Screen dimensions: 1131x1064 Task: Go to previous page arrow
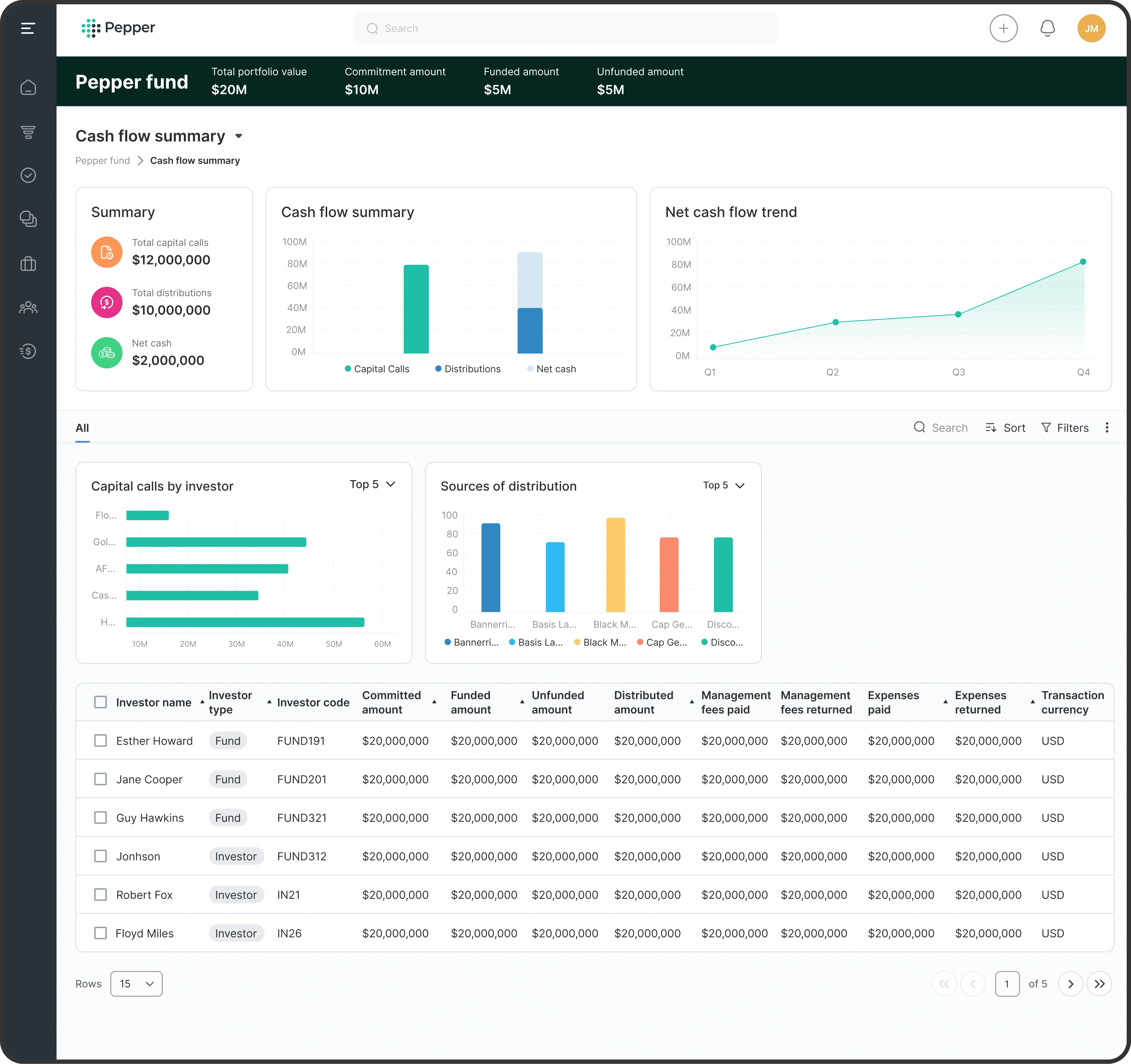pyautogui.click(x=973, y=984)
